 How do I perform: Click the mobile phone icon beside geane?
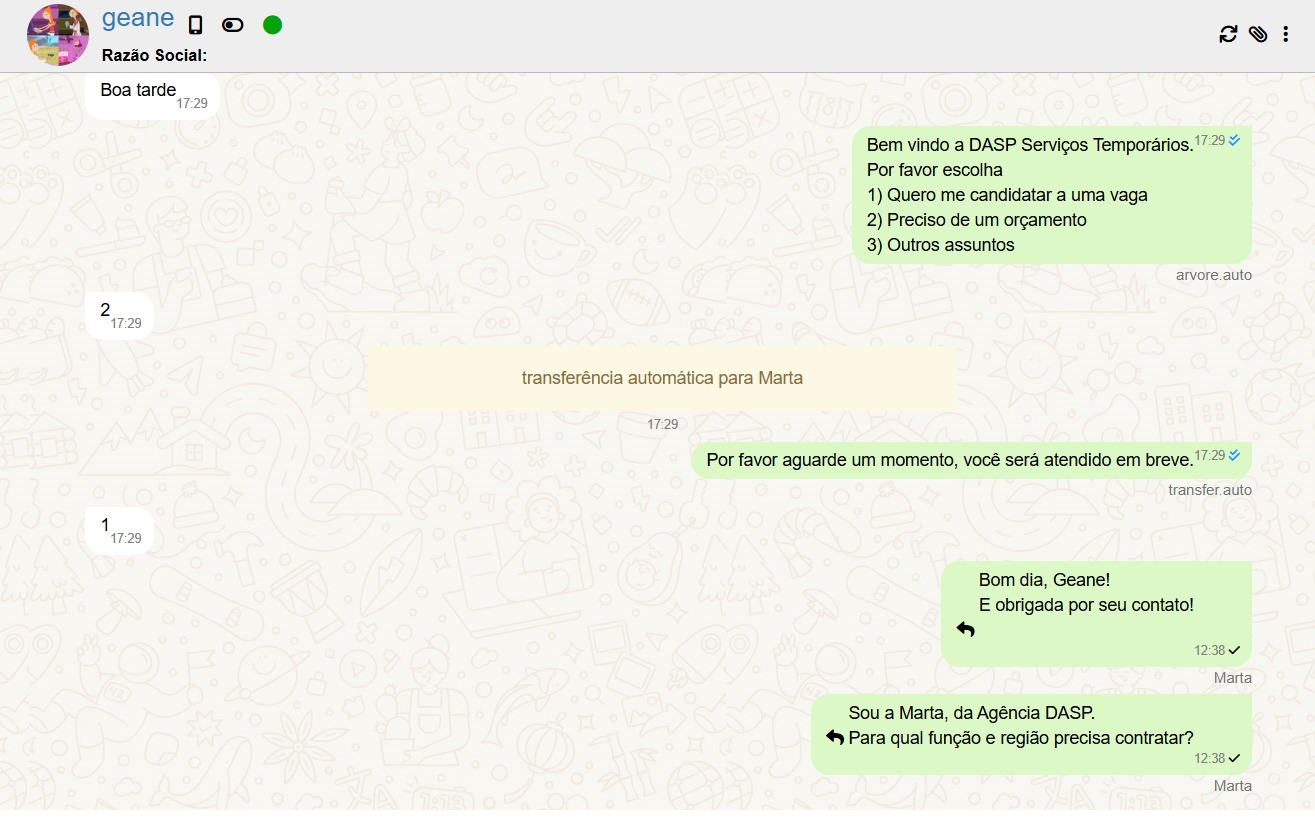[196, 25]
